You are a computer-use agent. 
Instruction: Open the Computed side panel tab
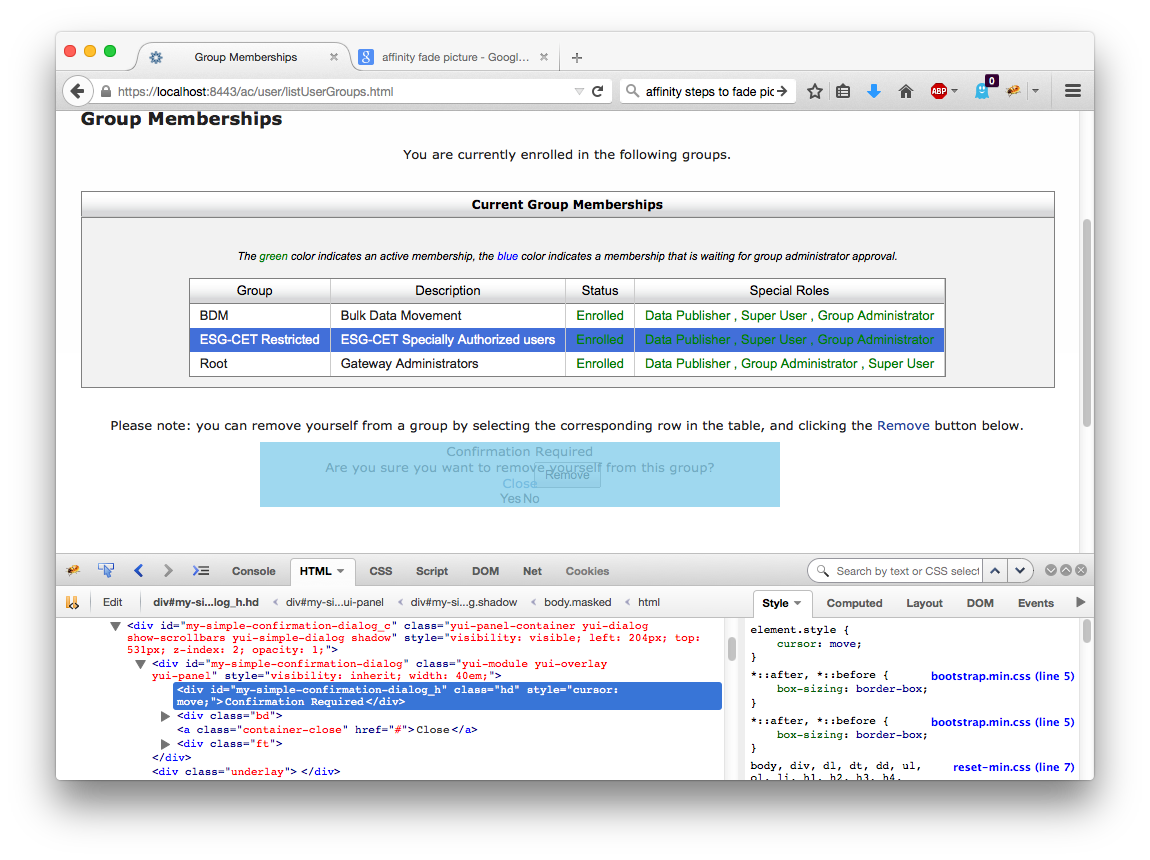(x=854, y=603)
